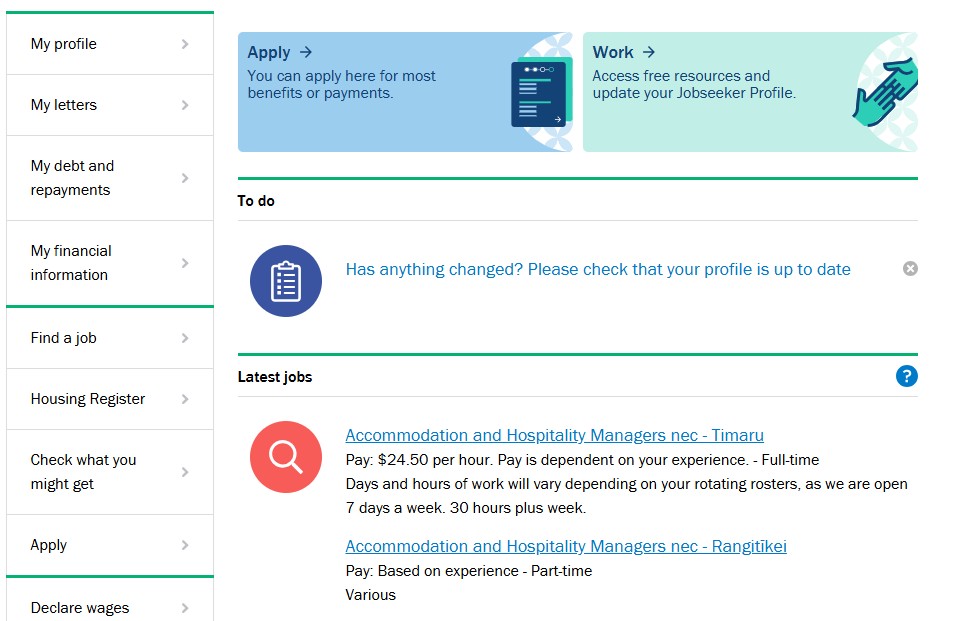Open Latest jobs help question mark
This screenshot has height=621, width=964.
(907, 376)
